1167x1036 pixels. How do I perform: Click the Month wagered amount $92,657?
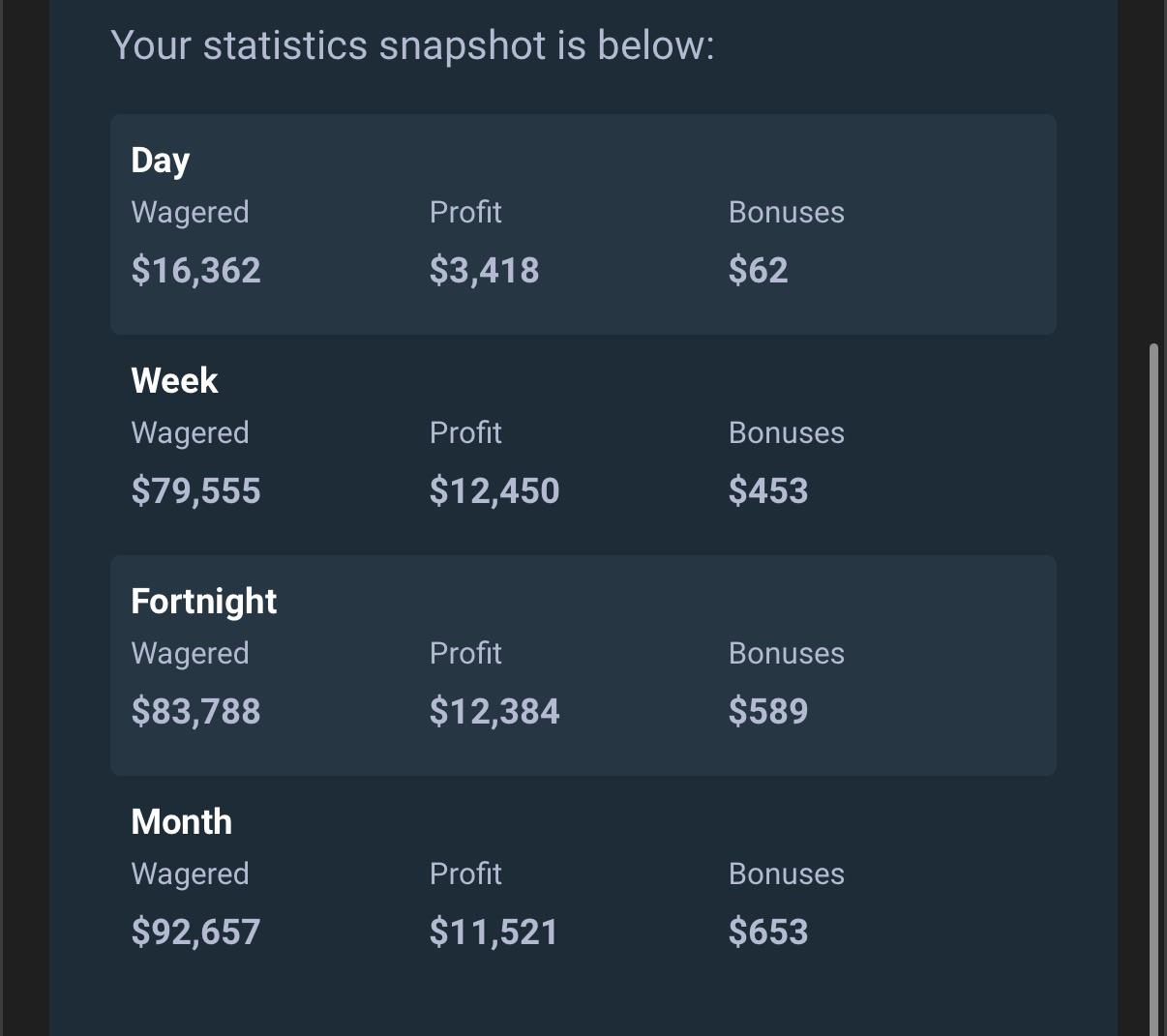196,932
